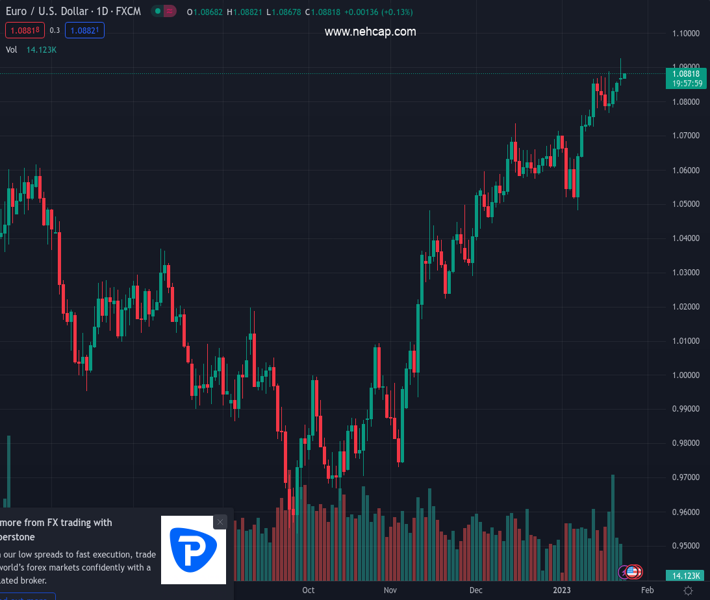The image size is (710, 600).
Task: Click the blue Pepperstone logo
Action: click(194, 549)
